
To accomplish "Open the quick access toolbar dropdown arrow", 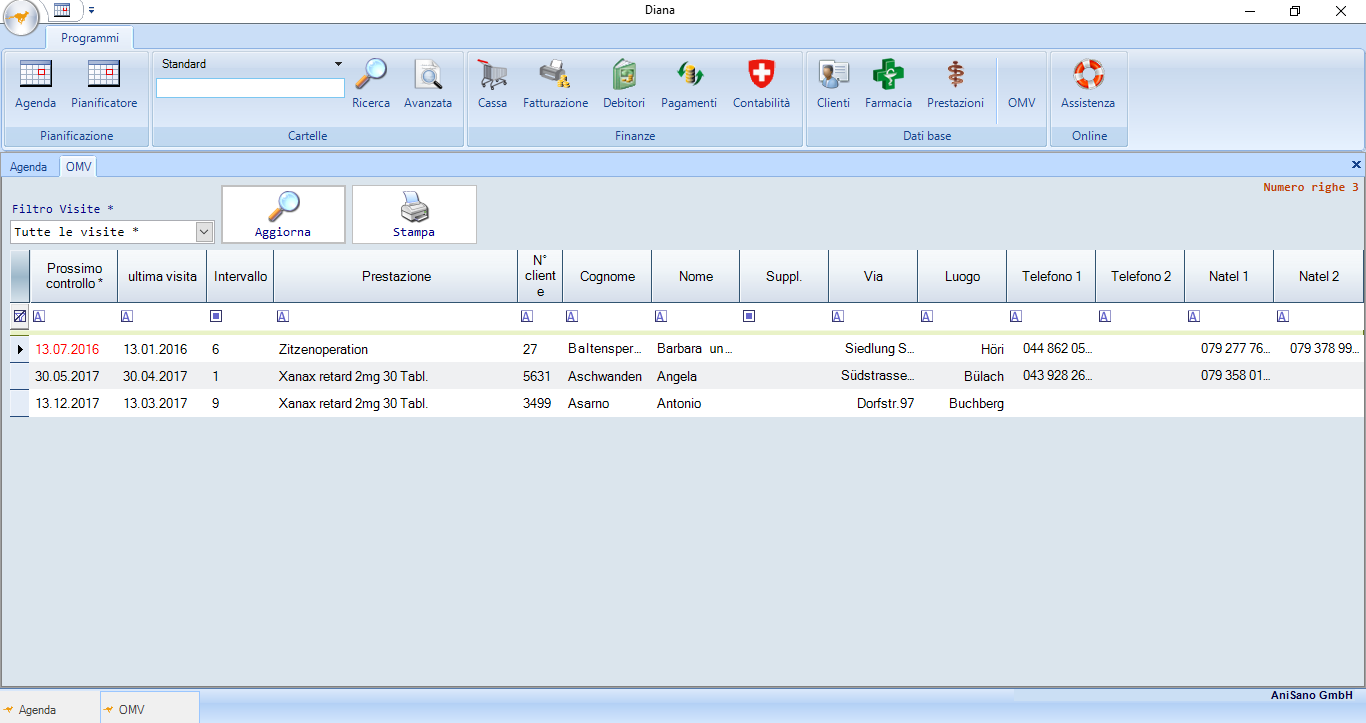I will point(91,10).
